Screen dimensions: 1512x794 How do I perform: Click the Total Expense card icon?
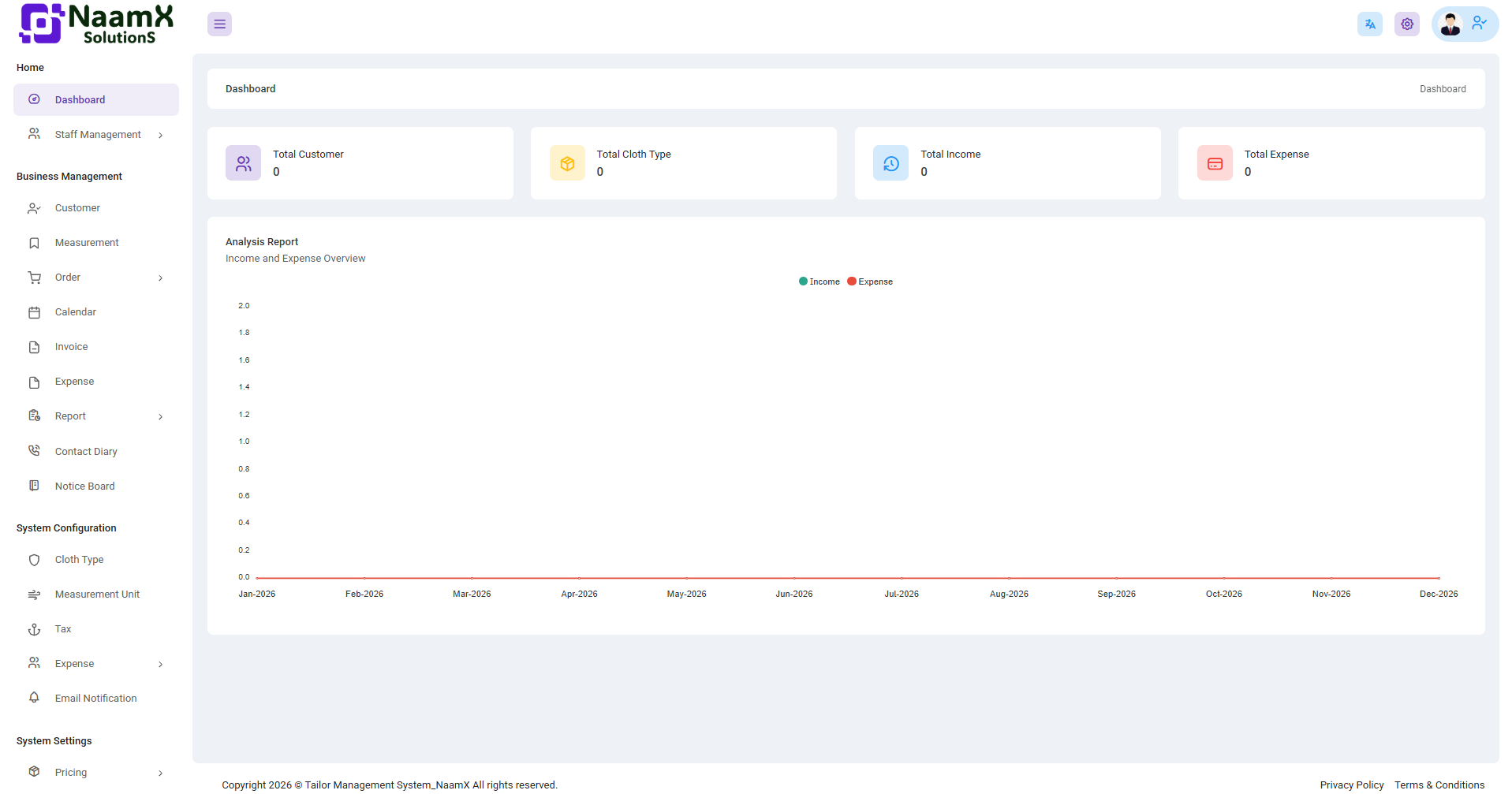(x=1215, y=163)
